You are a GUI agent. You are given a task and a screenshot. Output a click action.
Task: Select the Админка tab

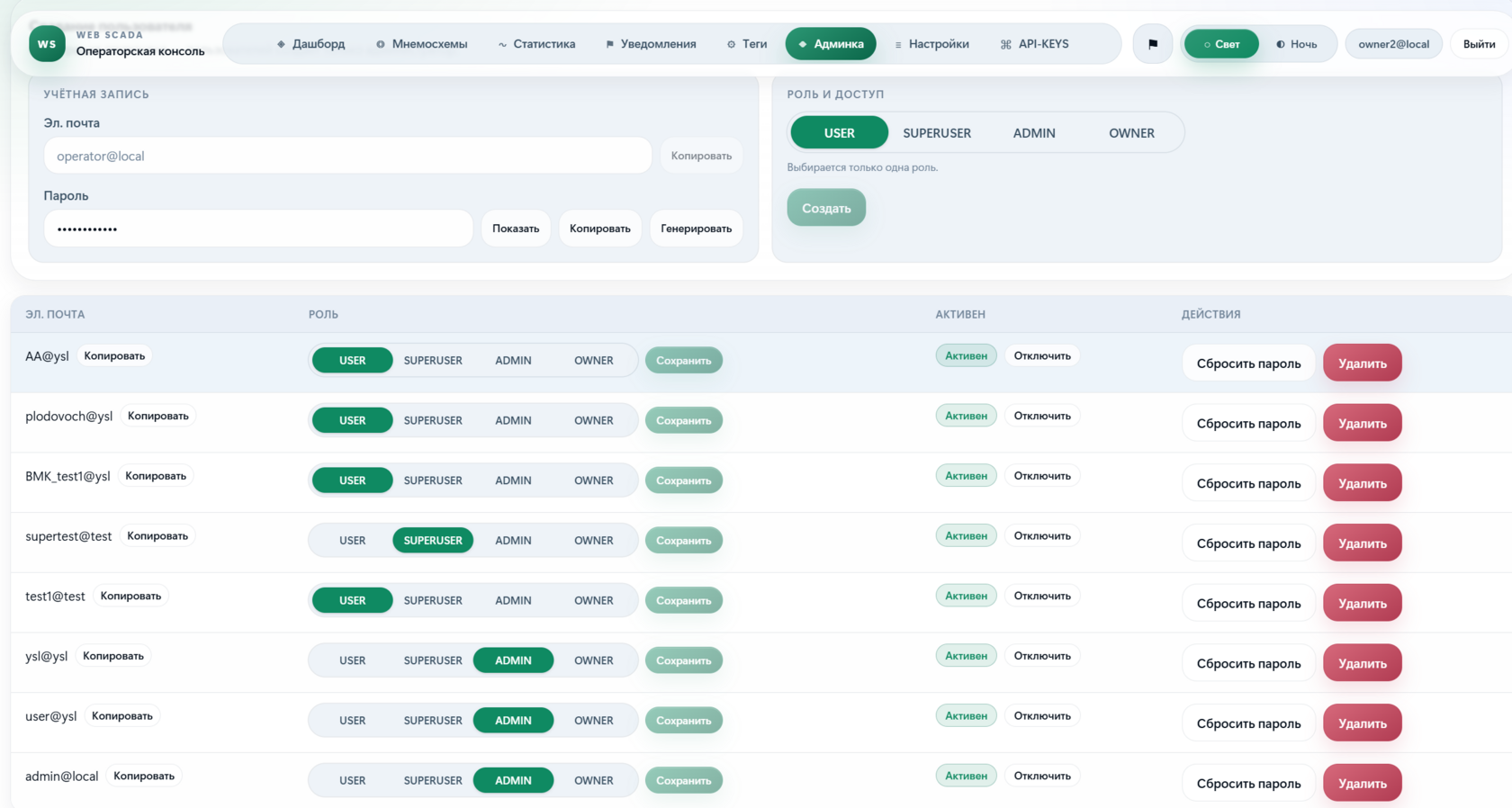coord(831,44)
